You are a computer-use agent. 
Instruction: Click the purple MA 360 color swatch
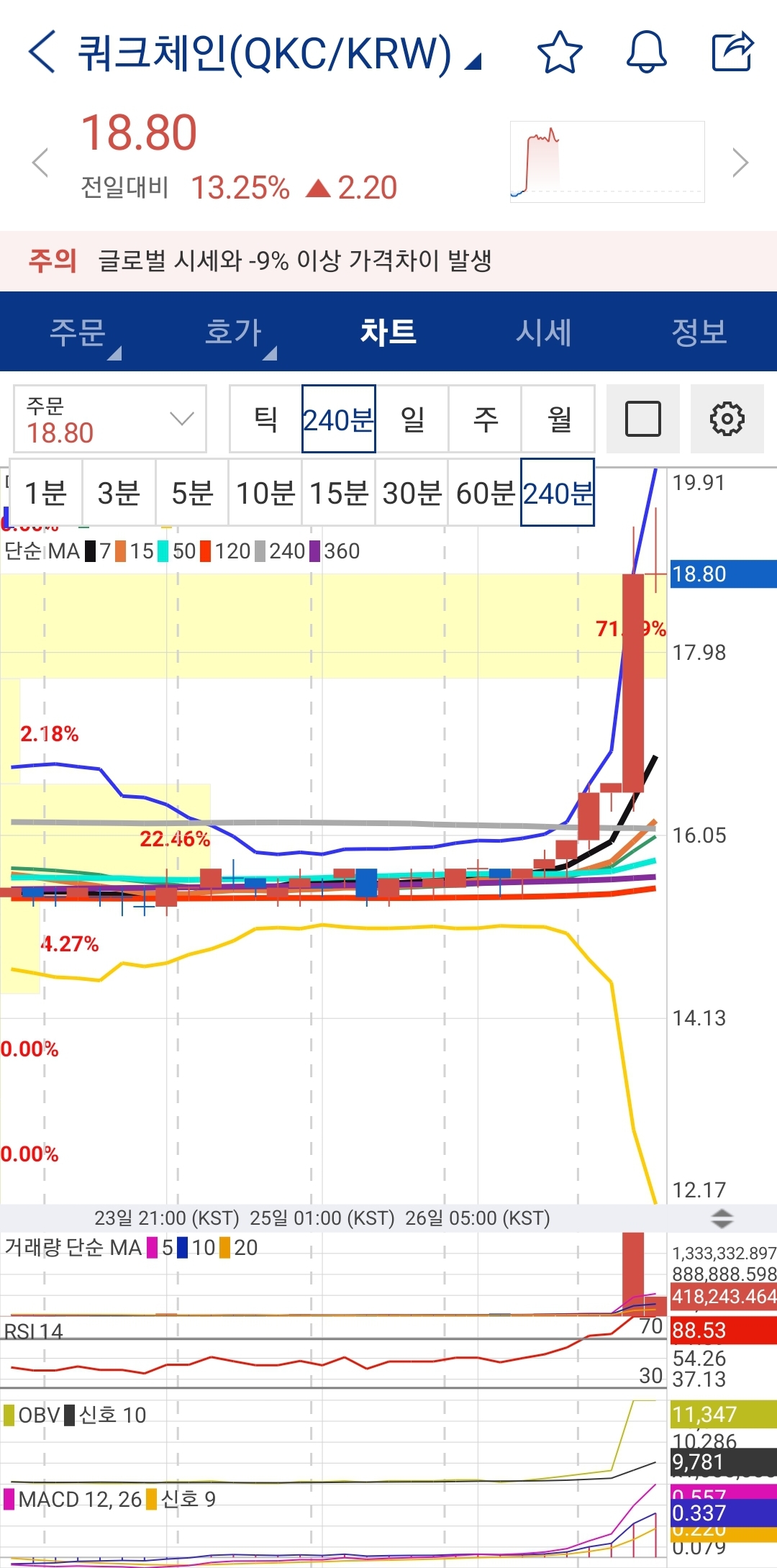coord(315,551)
